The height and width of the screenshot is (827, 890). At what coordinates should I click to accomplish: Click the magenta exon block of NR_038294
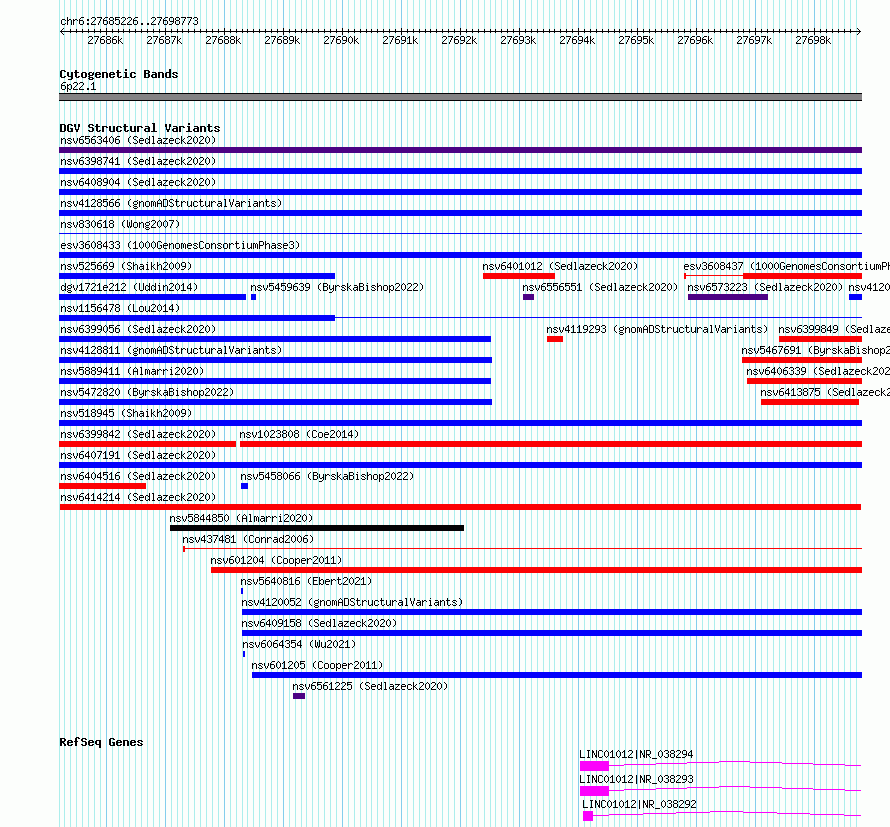tap(594, 766)
